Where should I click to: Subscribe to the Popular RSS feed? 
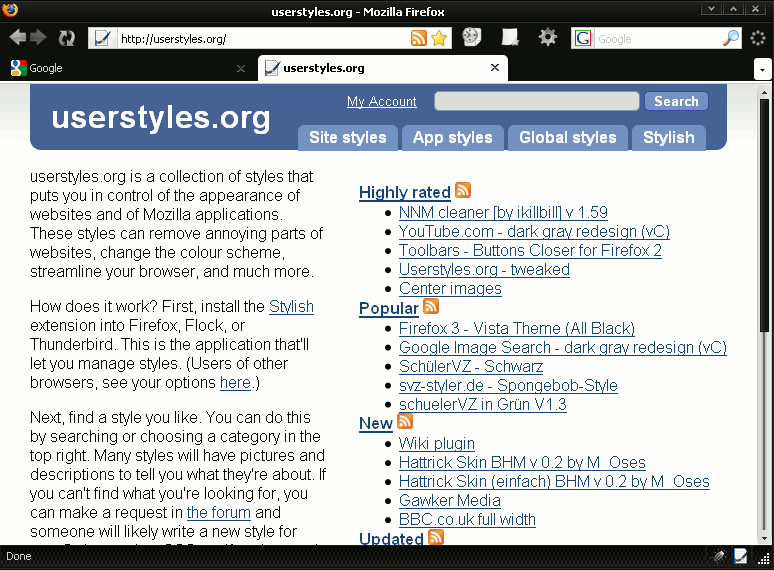click(431, 306)
